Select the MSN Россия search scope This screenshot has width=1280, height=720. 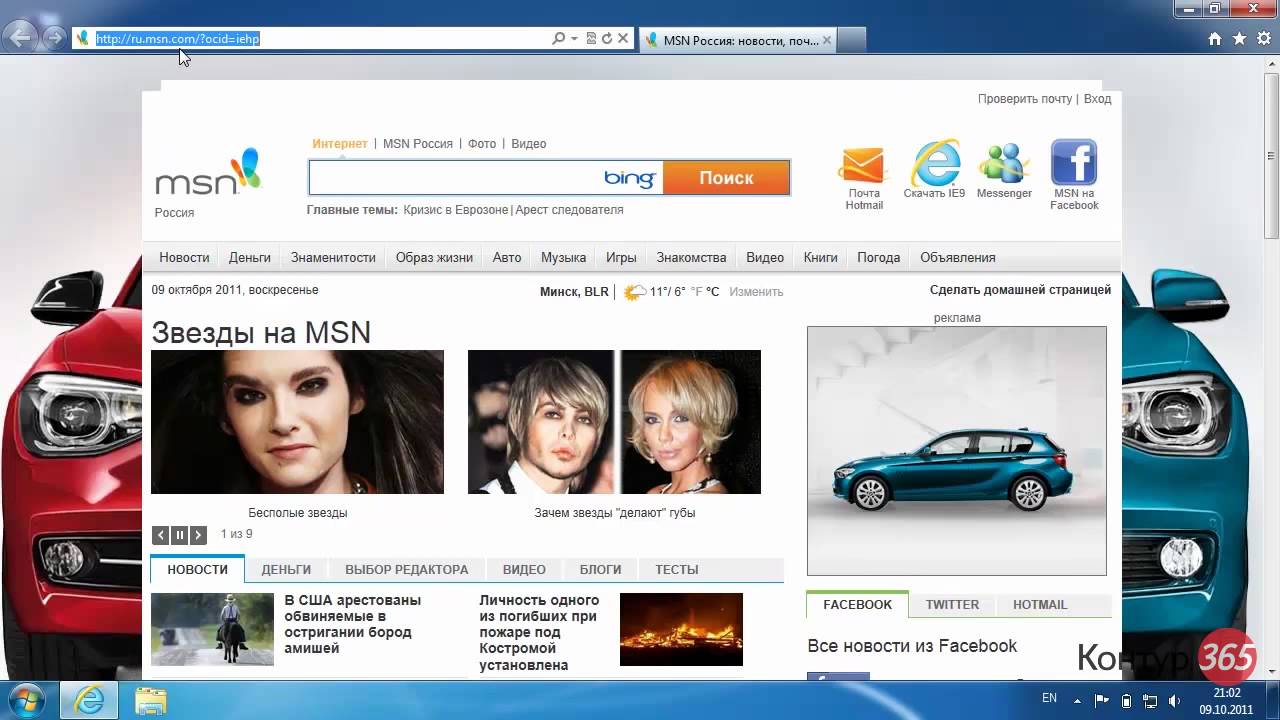tap(418, 144)
